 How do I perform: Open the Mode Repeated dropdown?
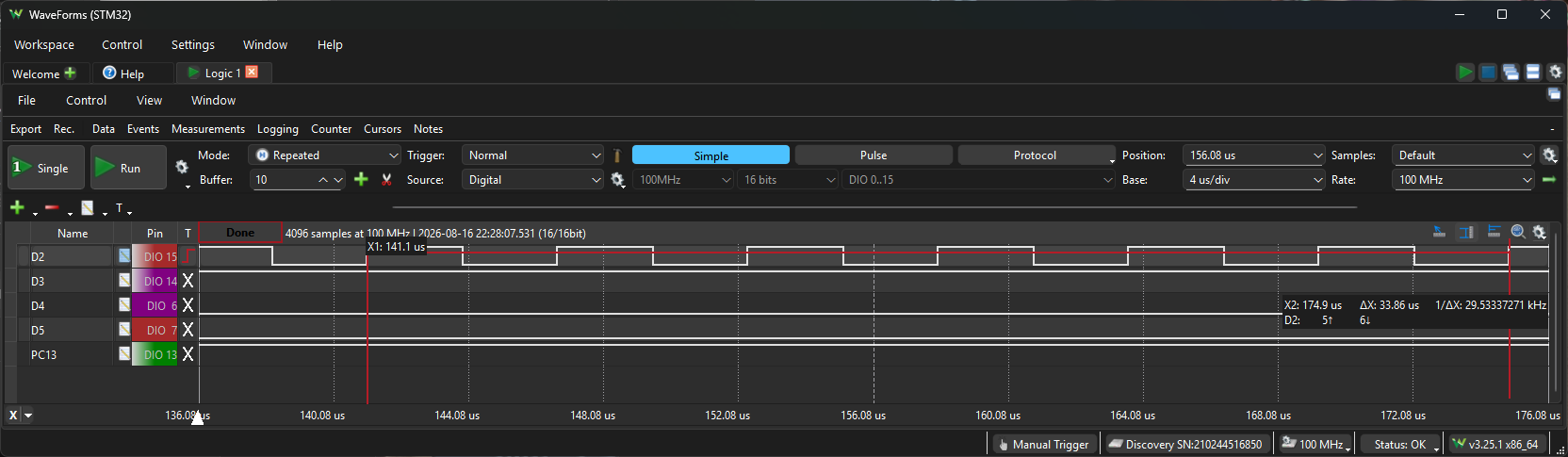point(326,155)
